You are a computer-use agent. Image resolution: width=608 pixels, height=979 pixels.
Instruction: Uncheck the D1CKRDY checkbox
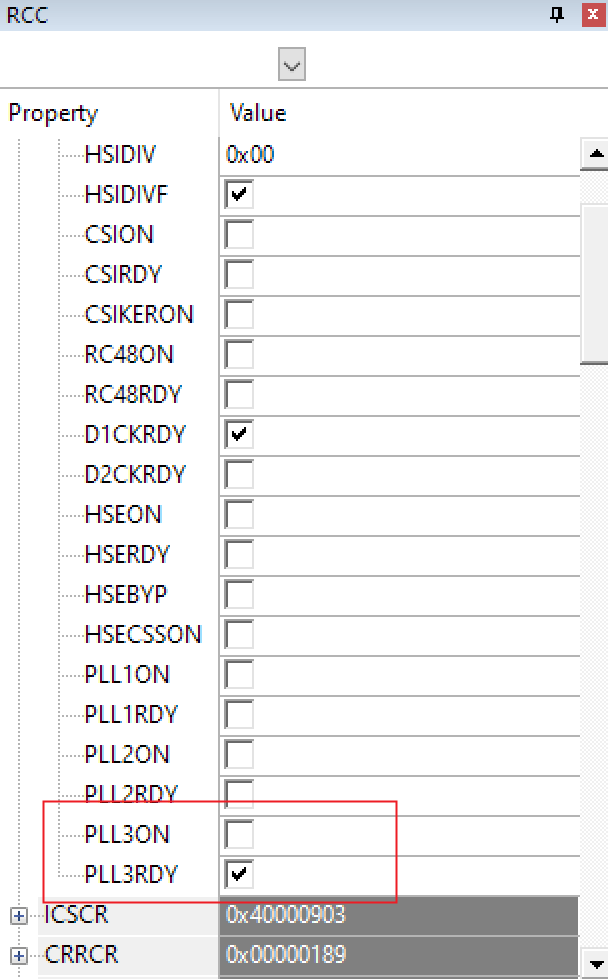(x=239, y=434)
